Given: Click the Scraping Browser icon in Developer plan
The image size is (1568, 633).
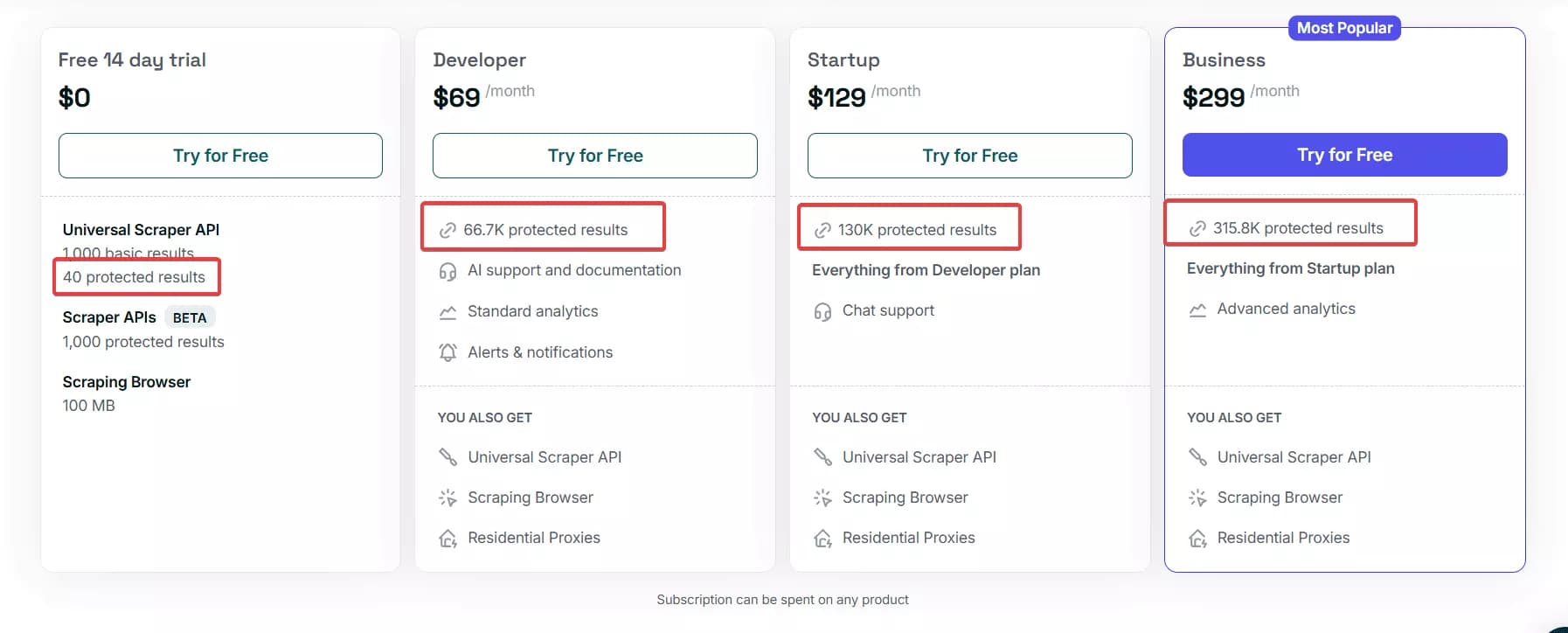Looking at the screenshot, I should click(448, 497).
